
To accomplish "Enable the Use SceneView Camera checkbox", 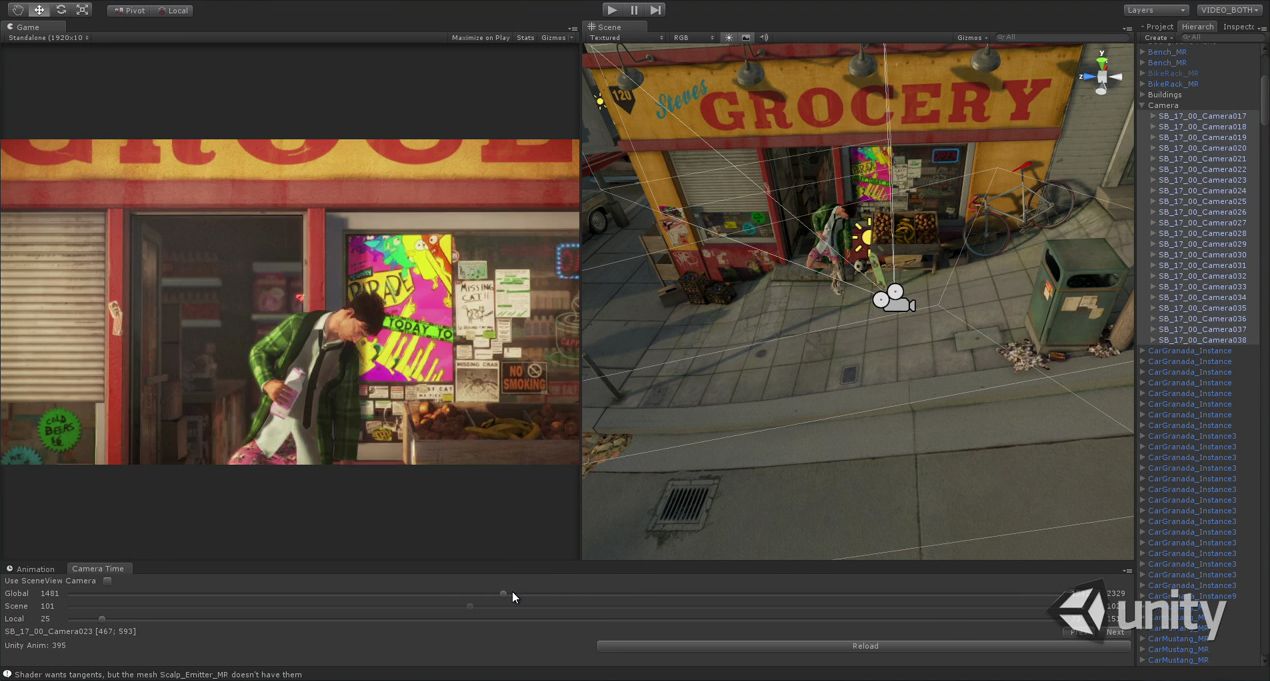I will tap(107, 581).
